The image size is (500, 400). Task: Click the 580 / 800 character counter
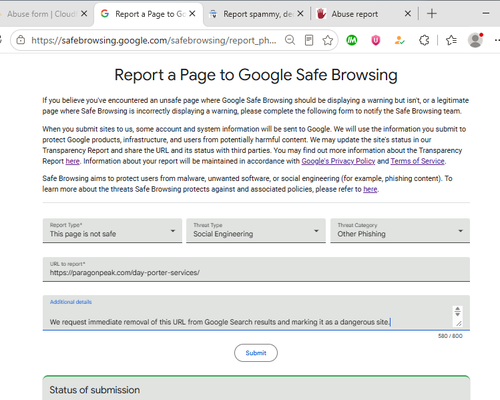point(450,336)
